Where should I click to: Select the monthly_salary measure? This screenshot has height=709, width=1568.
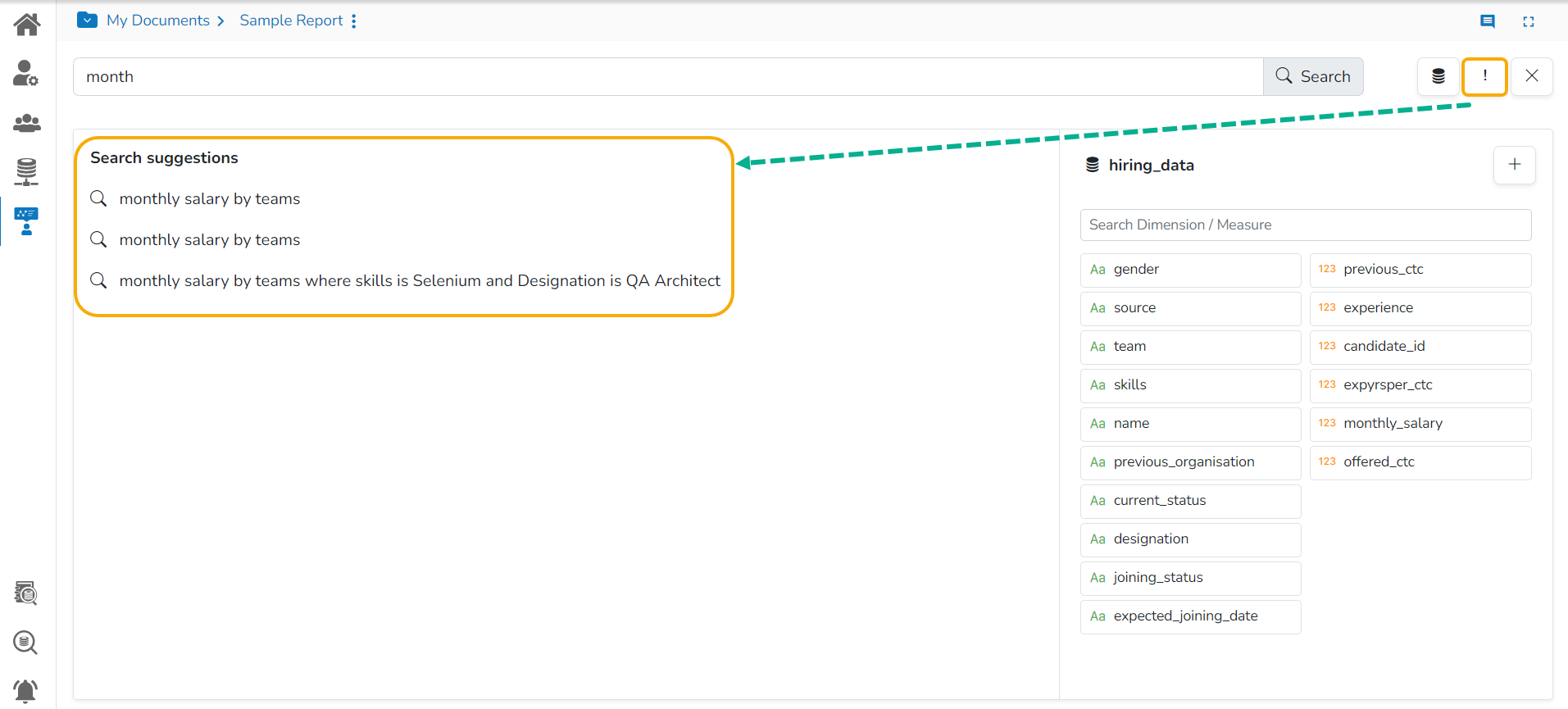pos(1420,424)
